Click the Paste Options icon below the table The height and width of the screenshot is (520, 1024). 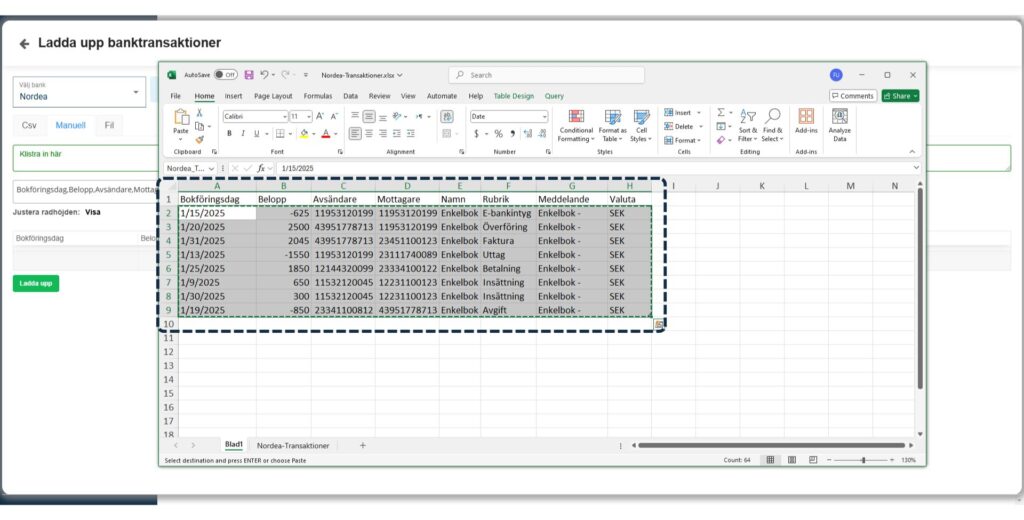(x=658, y=323)
